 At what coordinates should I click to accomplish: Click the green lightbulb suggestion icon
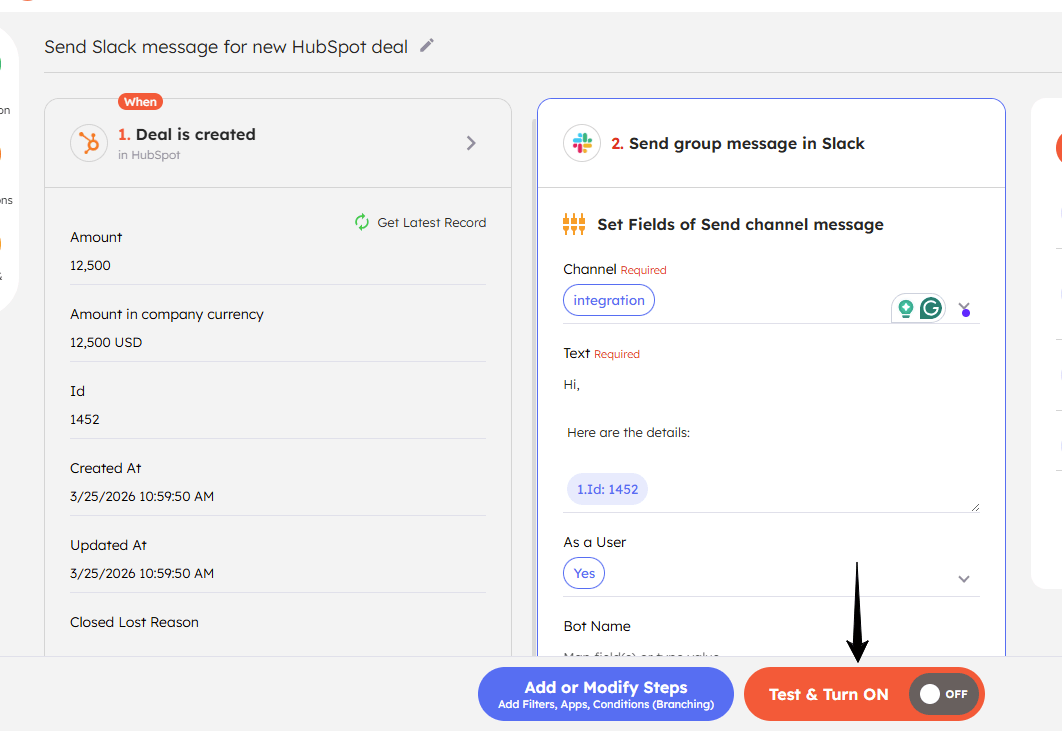[906, 309]
